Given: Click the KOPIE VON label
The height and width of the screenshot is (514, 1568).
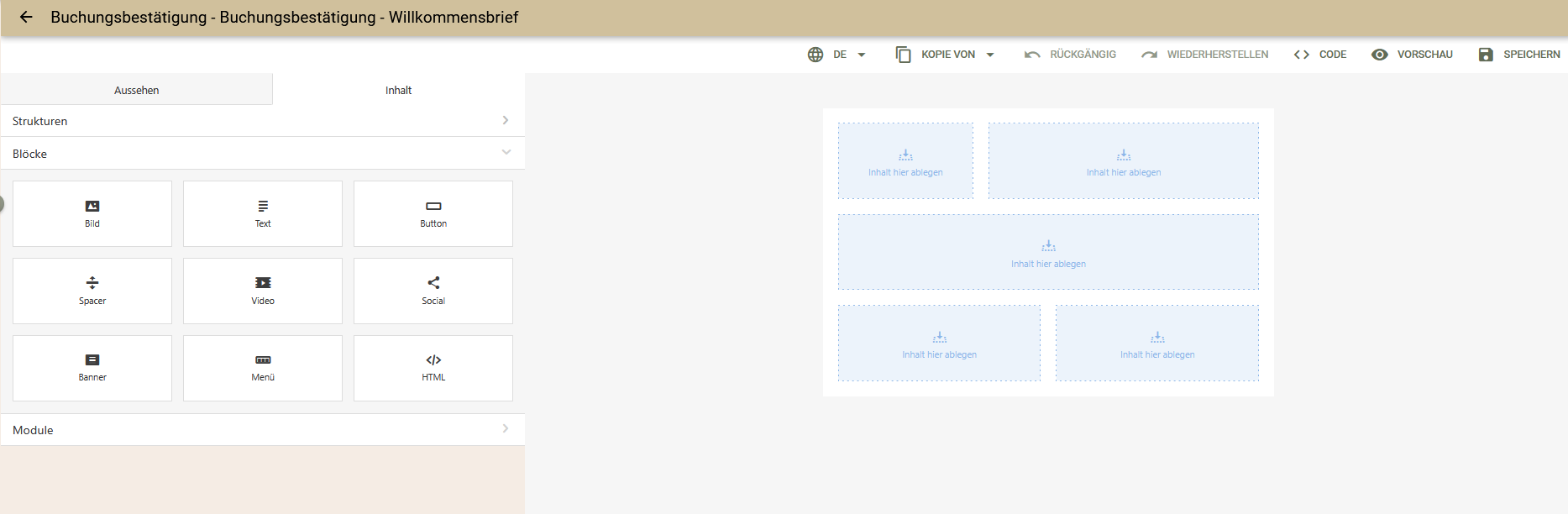Looking at the screenshot, I should (948, 55).
